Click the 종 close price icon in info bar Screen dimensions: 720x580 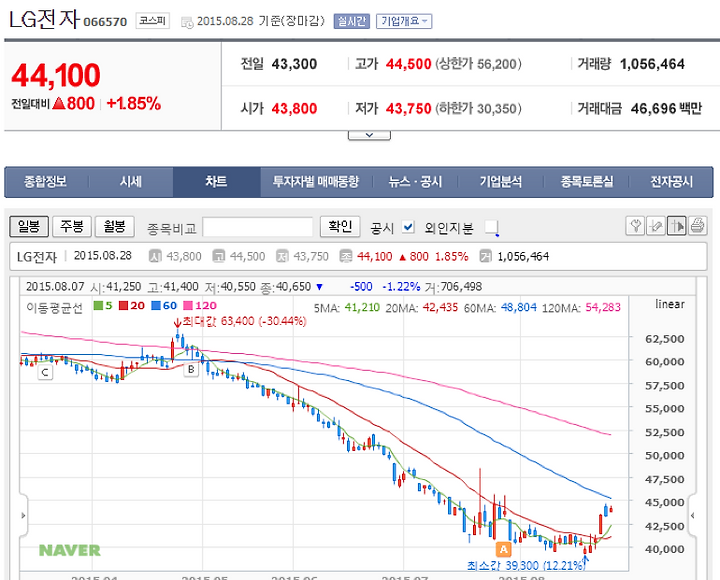coord(345,256)
